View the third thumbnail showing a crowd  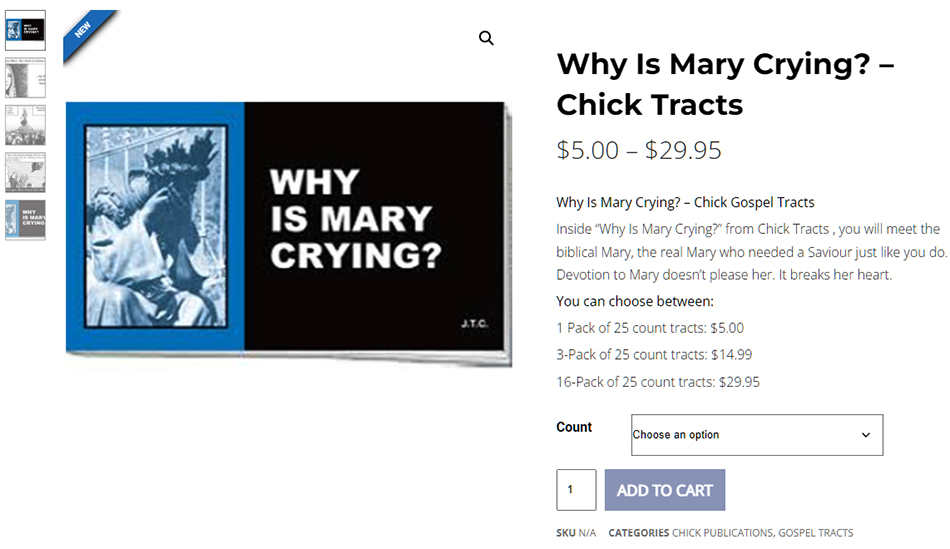pos(25,125)
